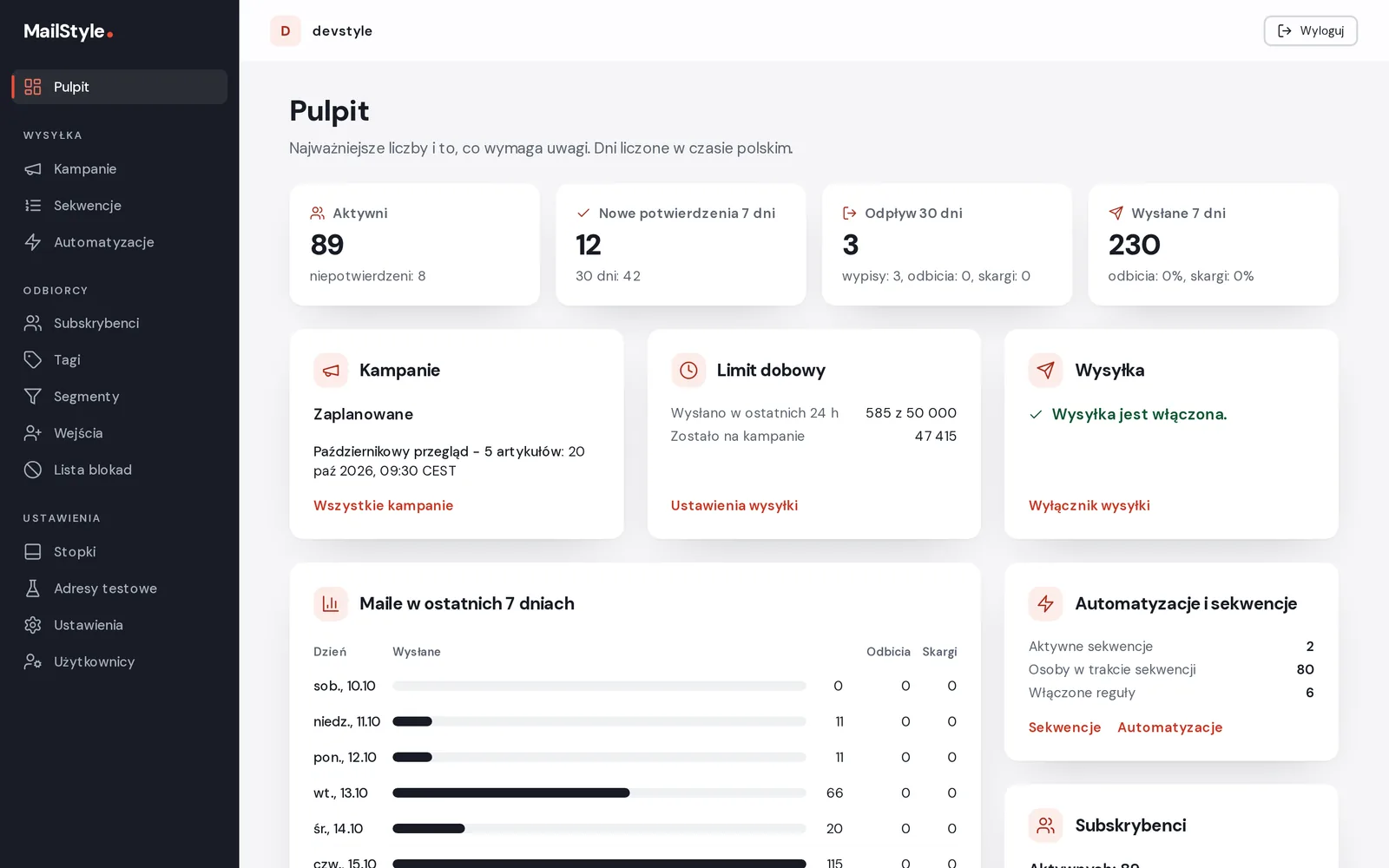Click the MailStyle logo
The width and height of the screenshot is (1389, 868).
click(68, 31)
